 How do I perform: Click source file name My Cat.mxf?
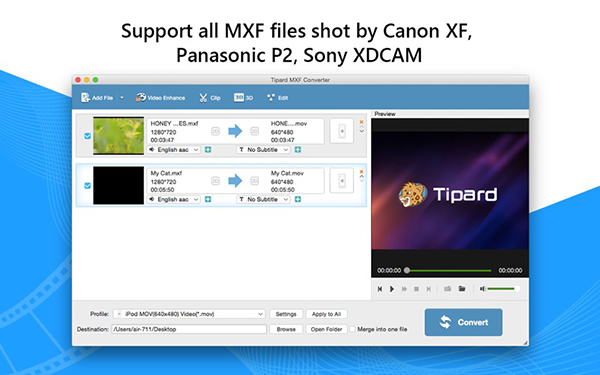click(166, 173)
